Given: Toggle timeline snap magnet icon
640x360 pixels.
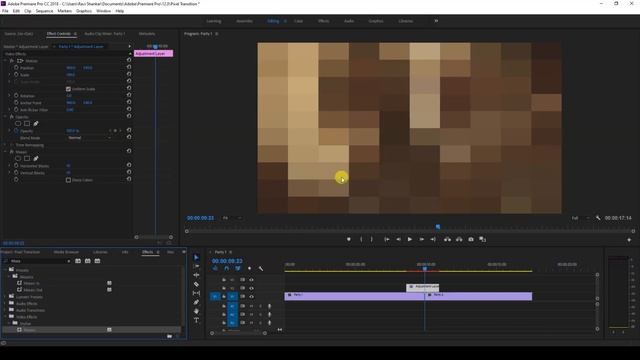Looking at the screenshot, I should [227, 268].
